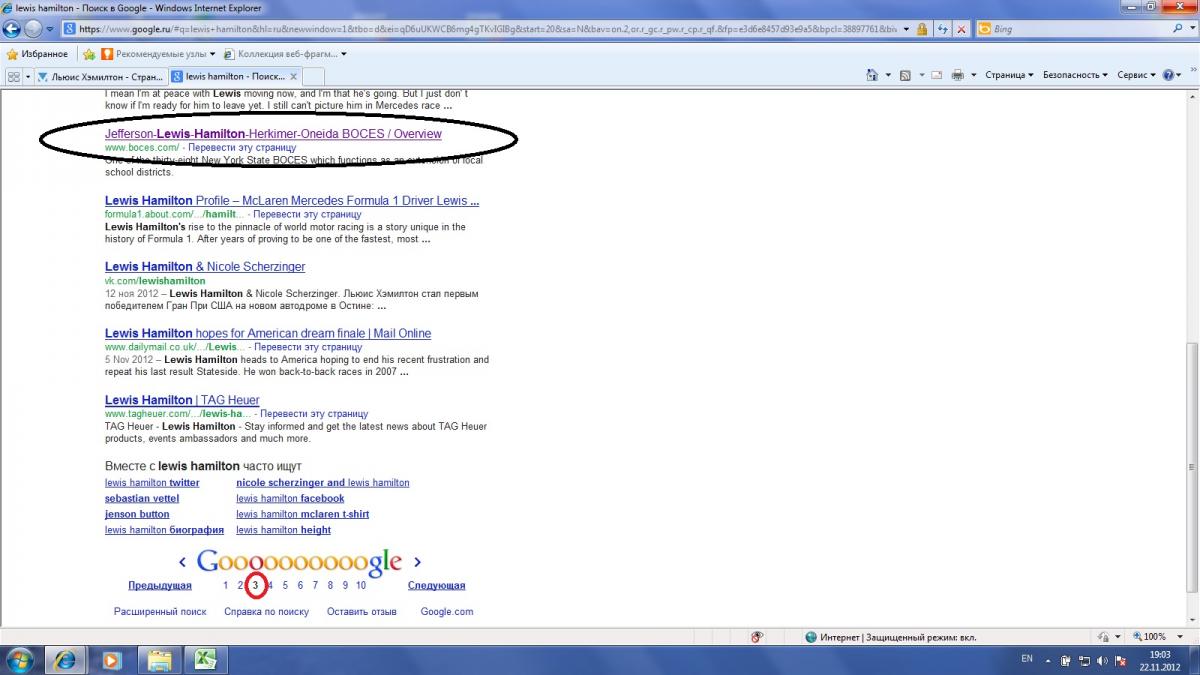
Task: Click the Add to favorites bar icon
Action: point(89,54)
